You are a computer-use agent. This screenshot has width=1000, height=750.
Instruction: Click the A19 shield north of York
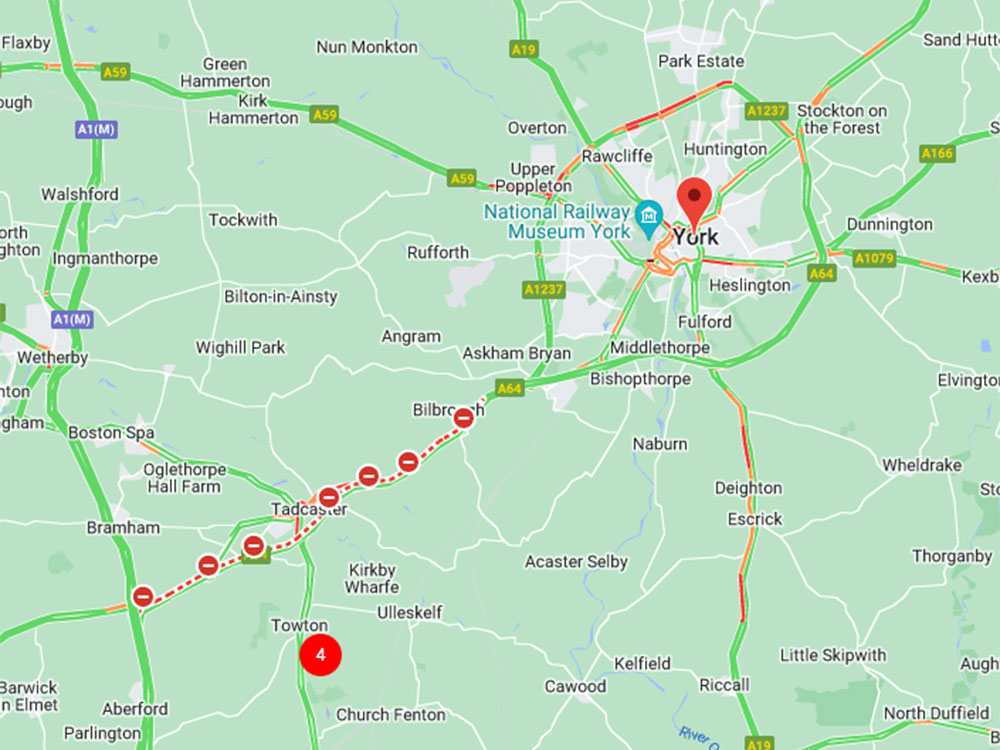[x=524, y=49]
